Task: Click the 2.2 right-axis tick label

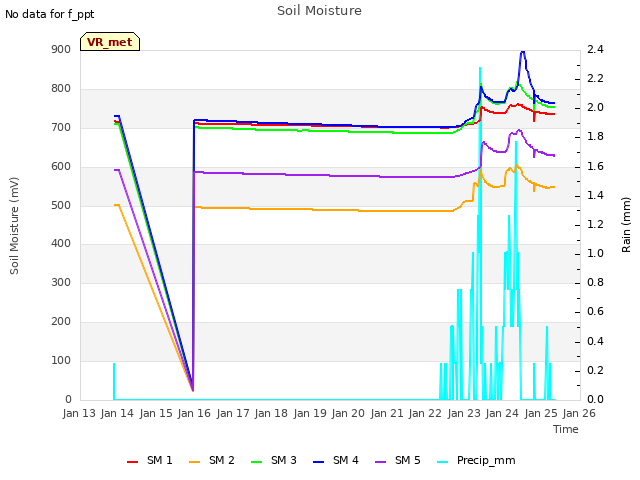Action: [x=595, y=79]
